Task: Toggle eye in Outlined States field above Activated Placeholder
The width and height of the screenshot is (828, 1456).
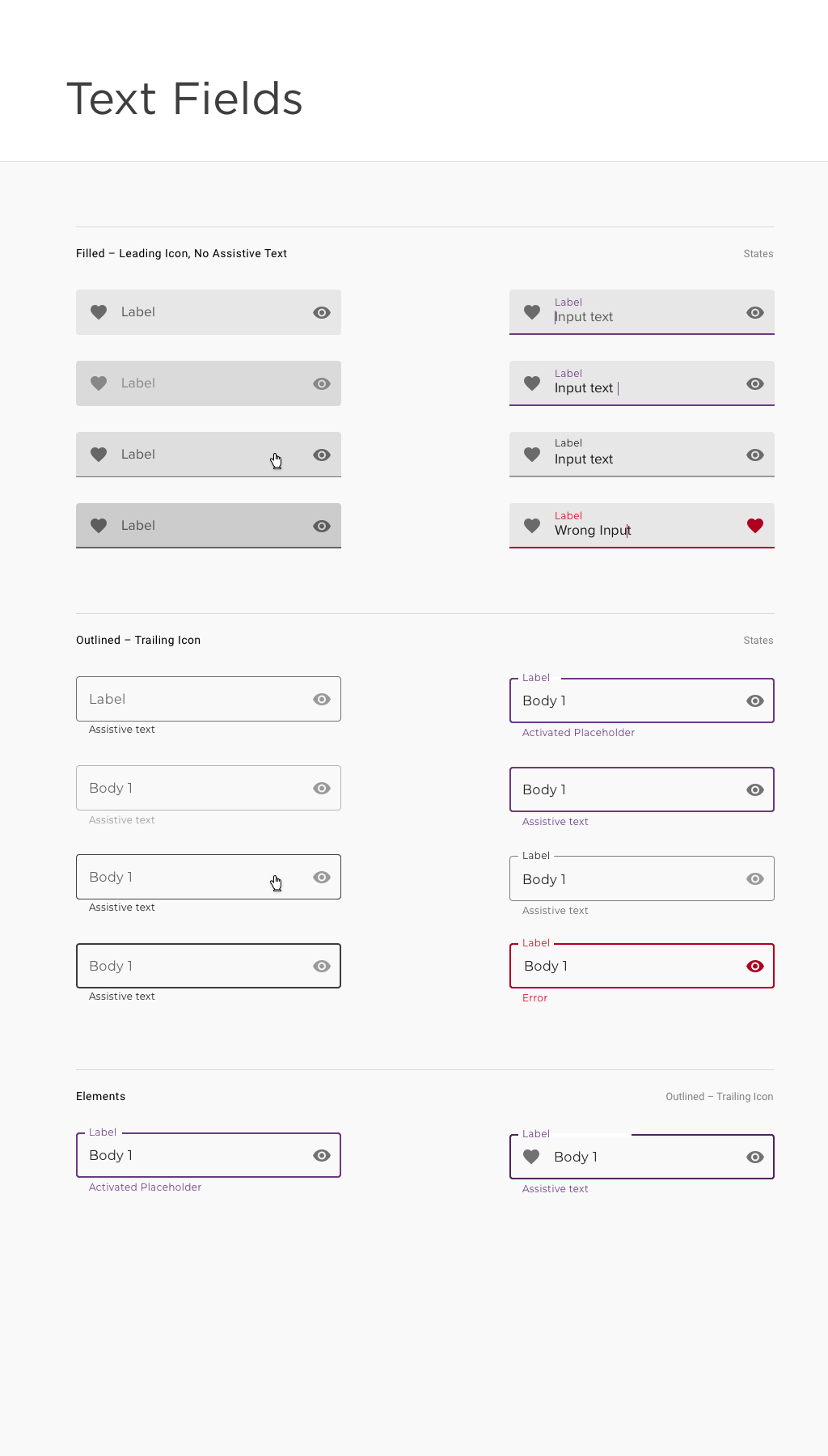Action: pyautogui.click(x=755, y=700)
